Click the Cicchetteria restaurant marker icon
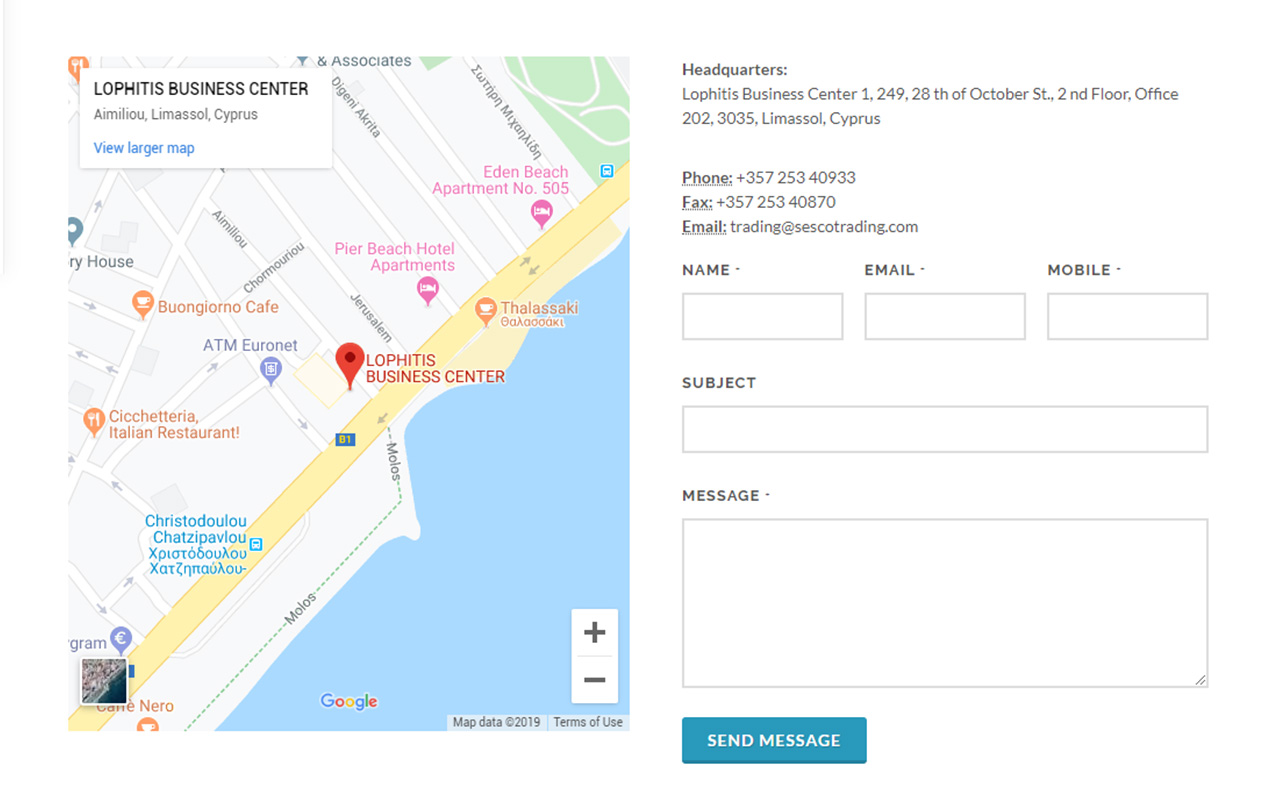Screen dimensions: 1280x800 [94, 421]
